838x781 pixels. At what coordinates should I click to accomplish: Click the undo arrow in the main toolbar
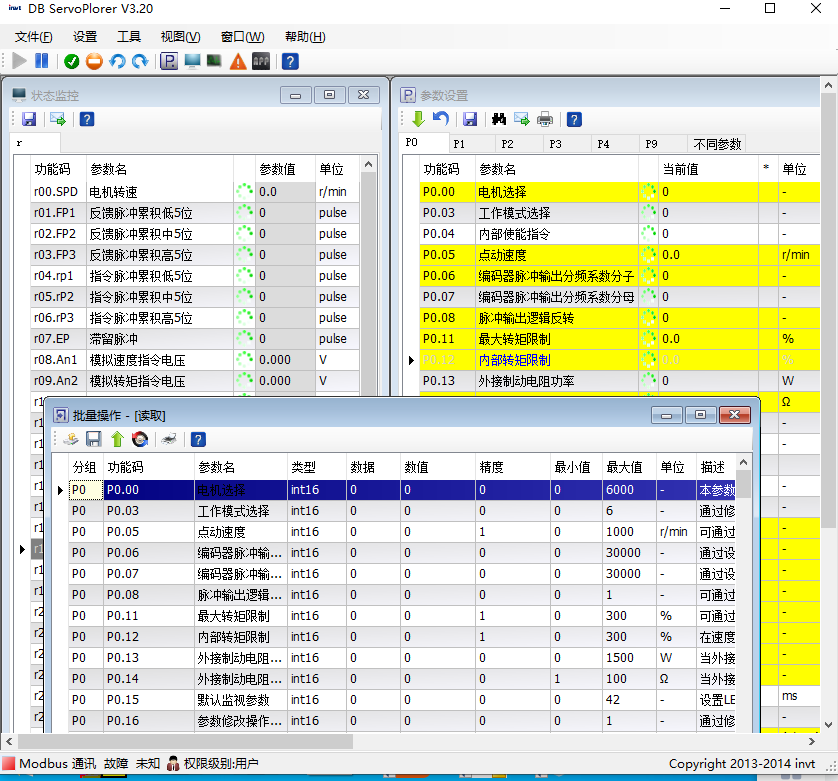117,61
